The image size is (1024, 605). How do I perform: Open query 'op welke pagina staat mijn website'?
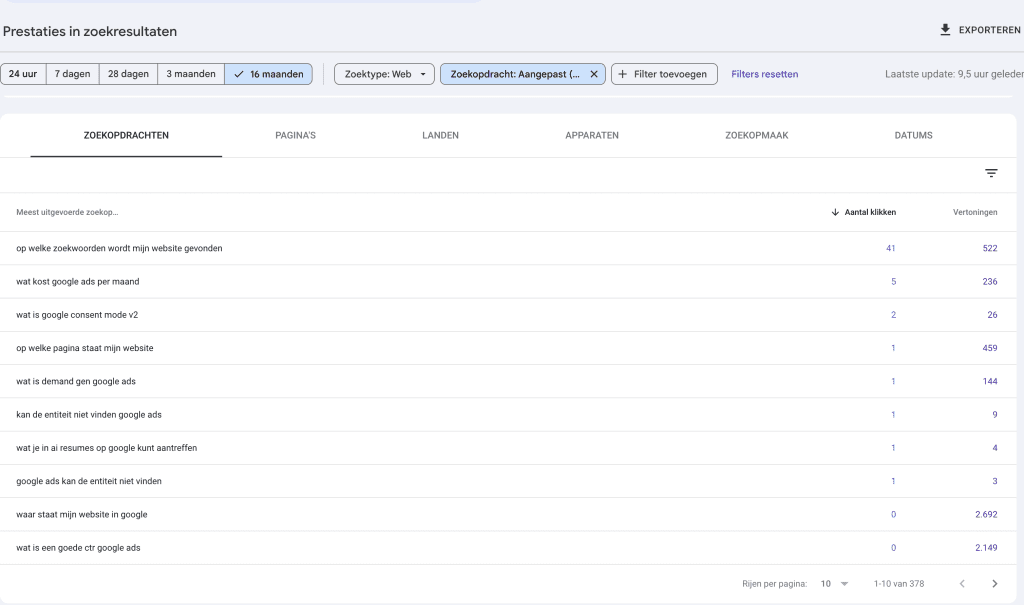pos(85,348)
